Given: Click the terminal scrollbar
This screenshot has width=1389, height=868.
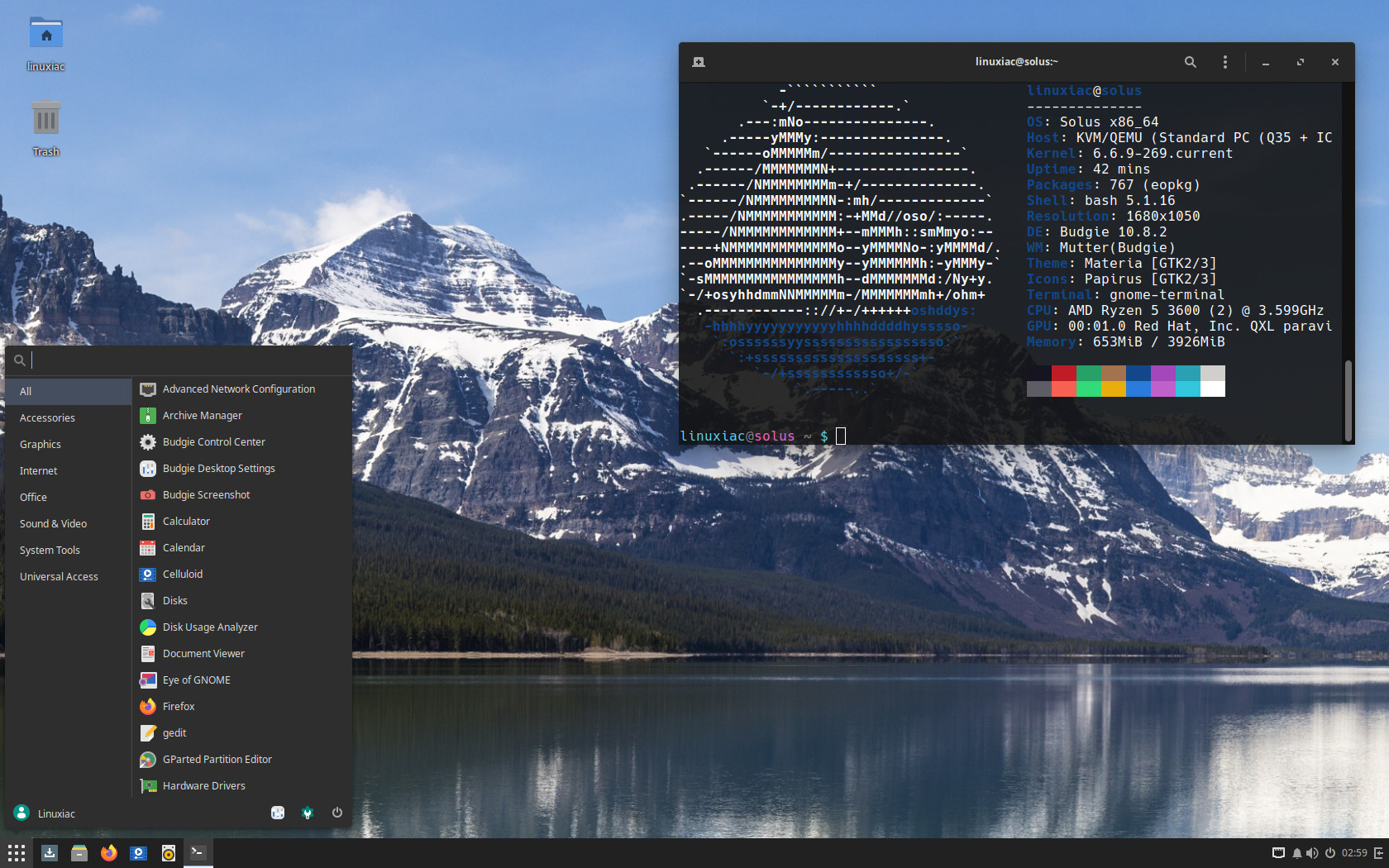Looking at the screenshot, I should click(x=1348, y=401).
